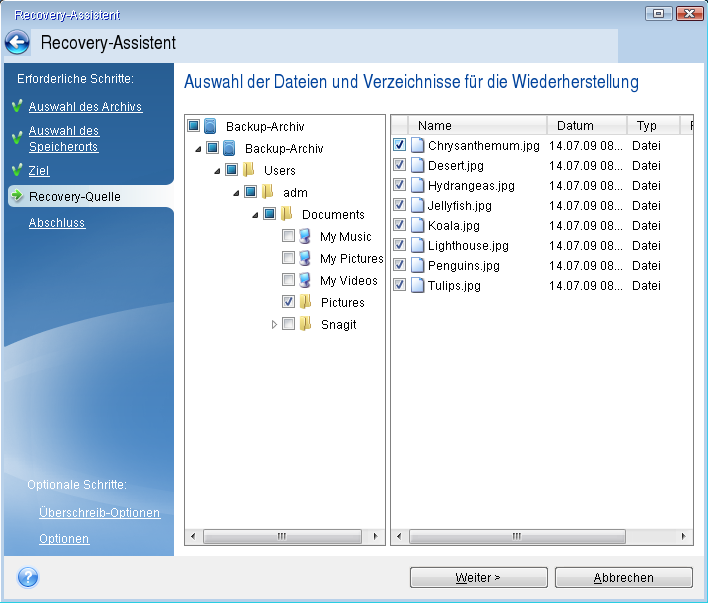The width and height of the screenshot is (708, 603).
Task: Click the Users folder icon
Action: point(248,171)
